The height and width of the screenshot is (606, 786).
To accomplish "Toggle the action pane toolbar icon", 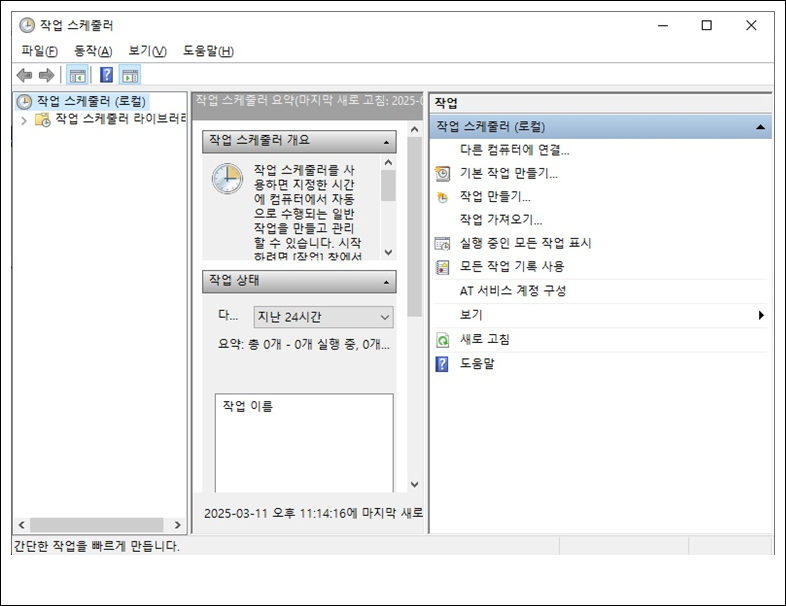I will click(130, 76).
